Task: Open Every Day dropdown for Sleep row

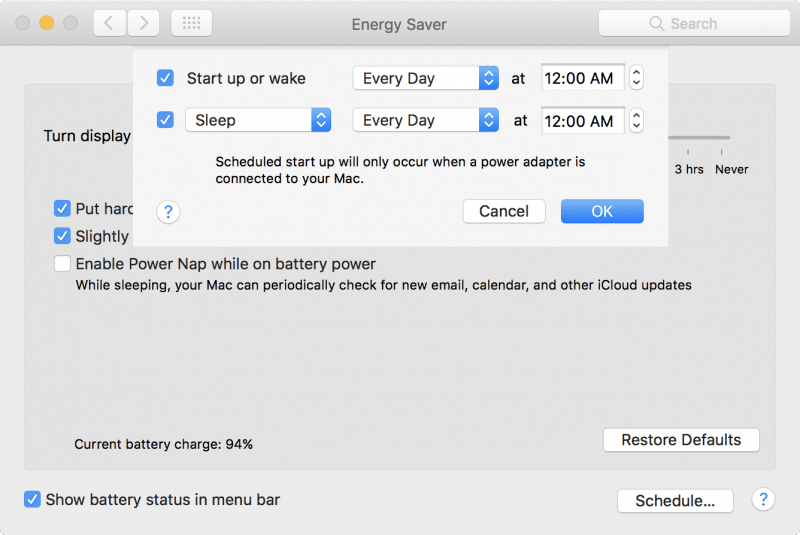Action: (x=426, y=120)
